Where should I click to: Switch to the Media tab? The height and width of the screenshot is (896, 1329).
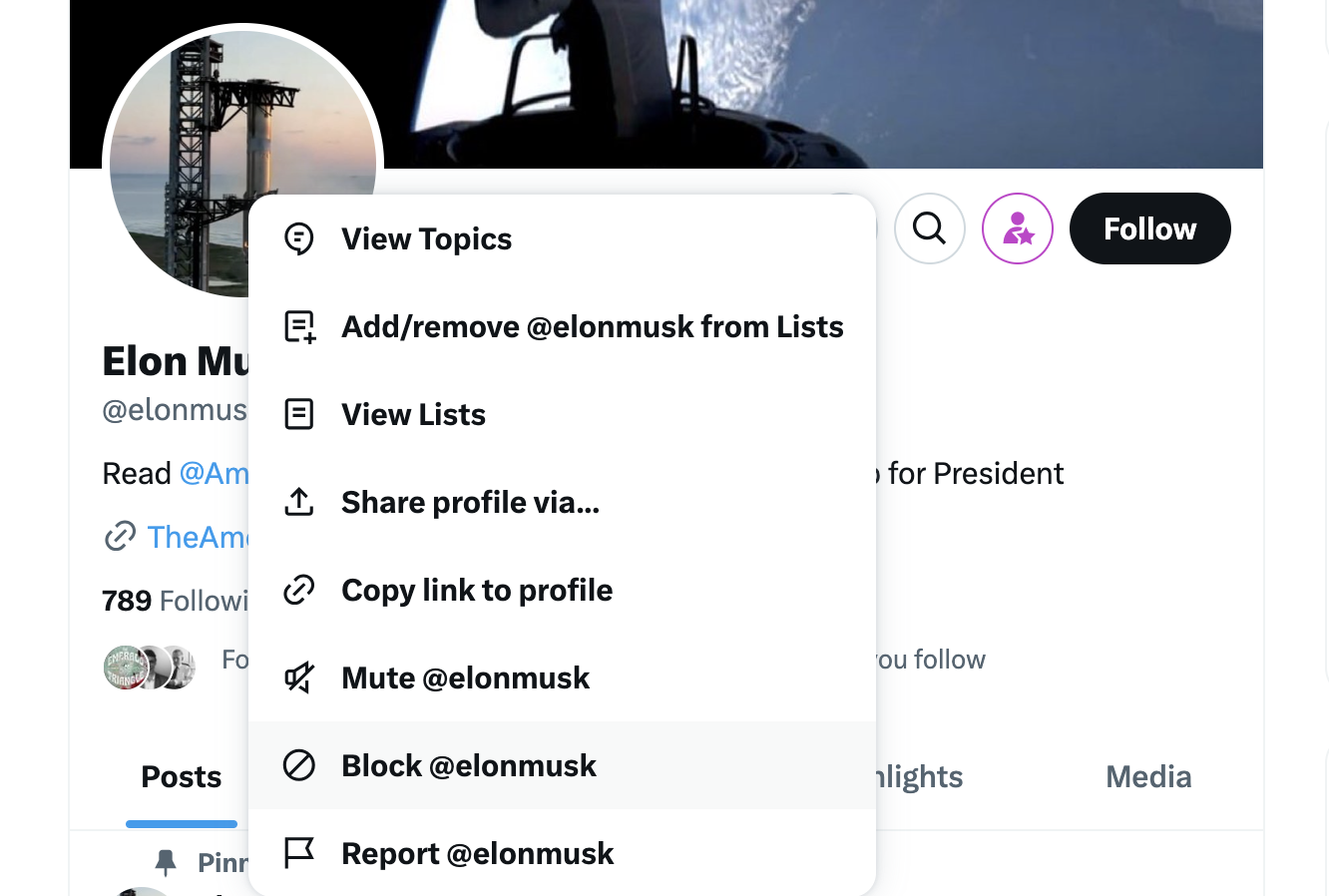pyautogui.click(x=1148, y=777)
